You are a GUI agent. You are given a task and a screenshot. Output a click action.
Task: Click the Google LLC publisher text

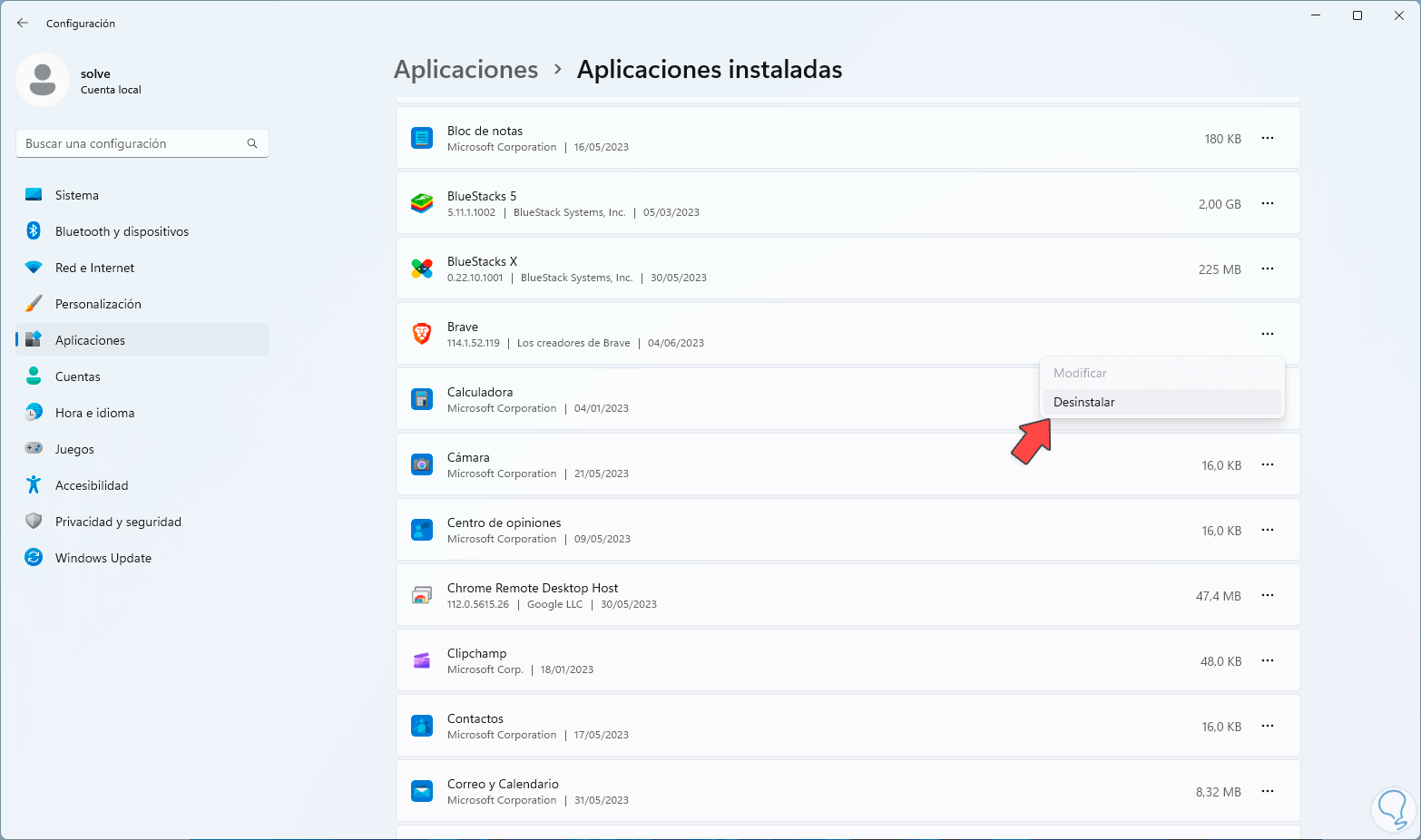tap(555, 604)
